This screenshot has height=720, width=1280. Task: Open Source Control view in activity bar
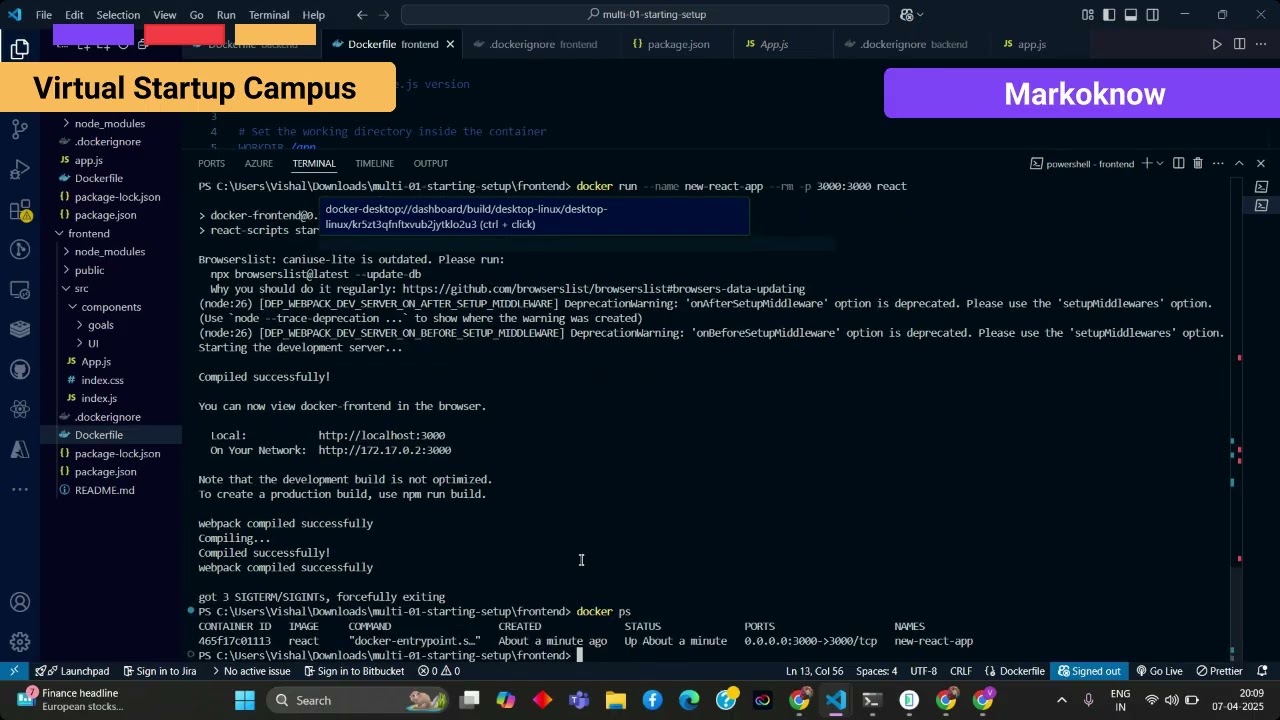coord(20,129)
